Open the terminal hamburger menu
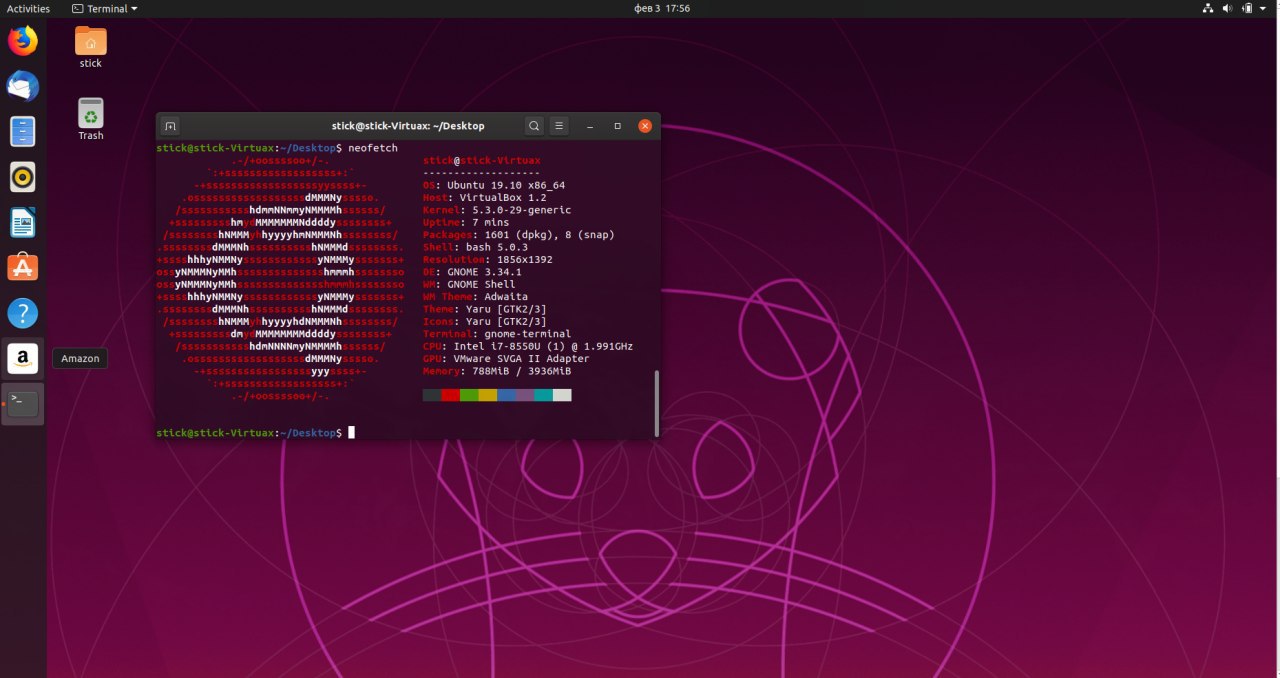Viewport: 1280px width, 678px height. pos(560,126)
